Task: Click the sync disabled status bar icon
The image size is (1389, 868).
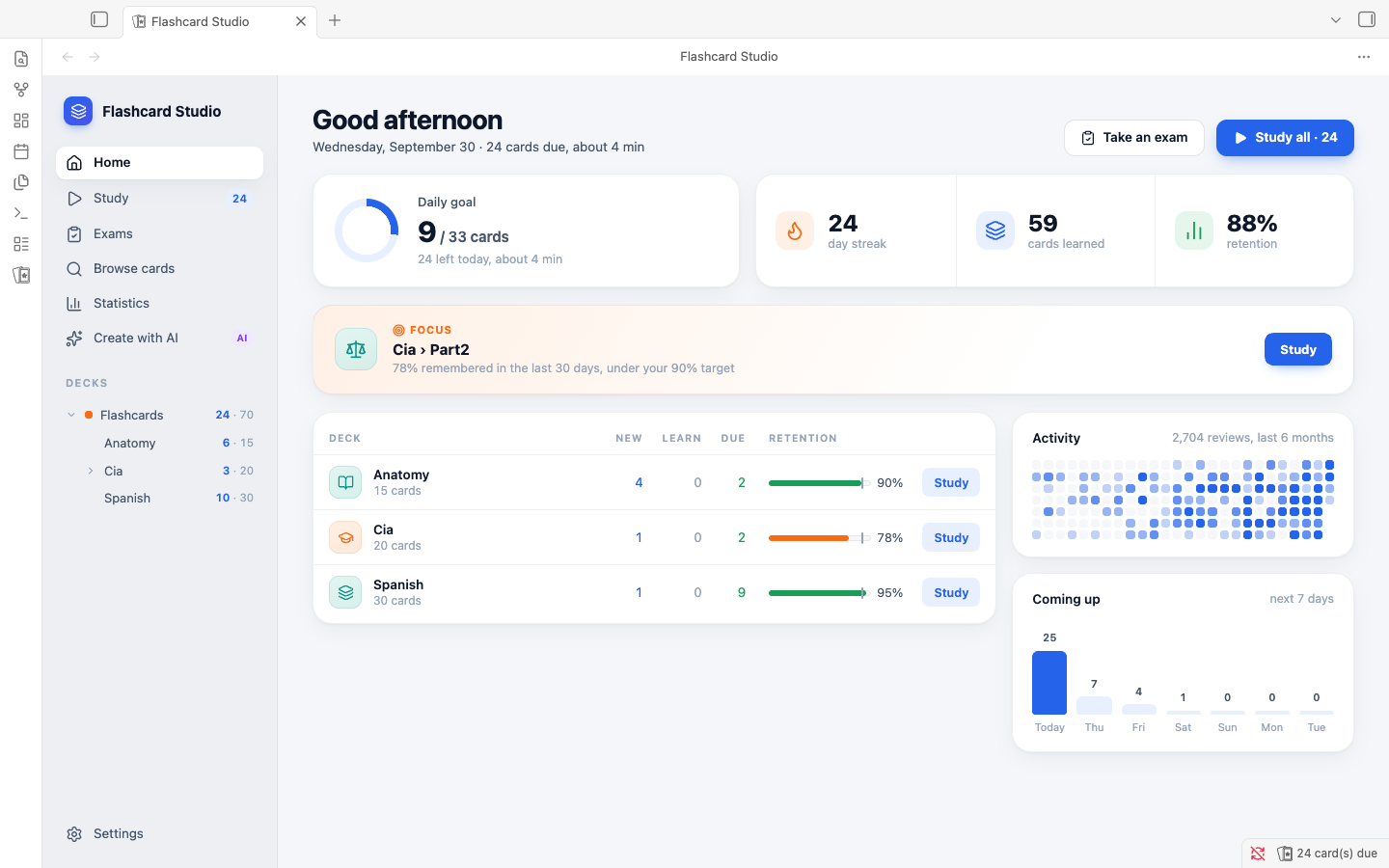Action: pos(1258,854)
